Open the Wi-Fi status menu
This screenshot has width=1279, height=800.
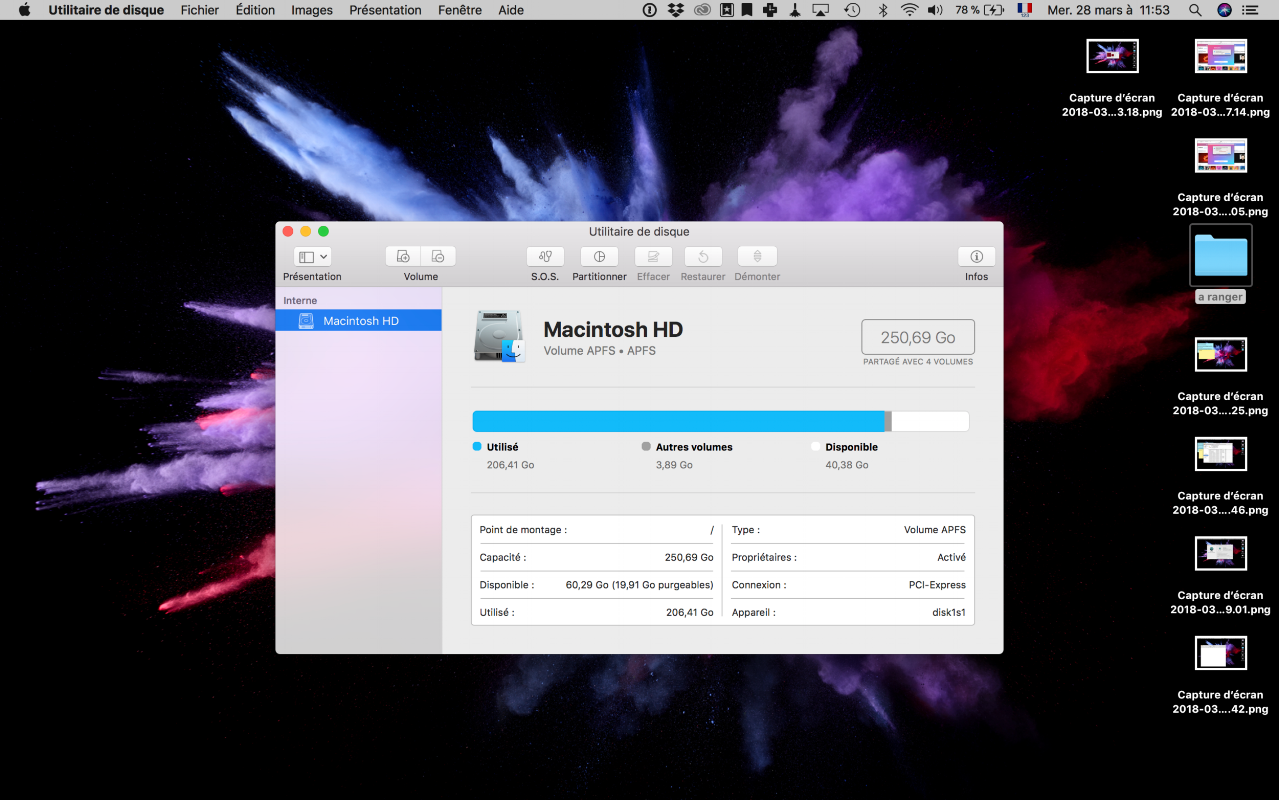pyautogui.click(x=909, y=10)
